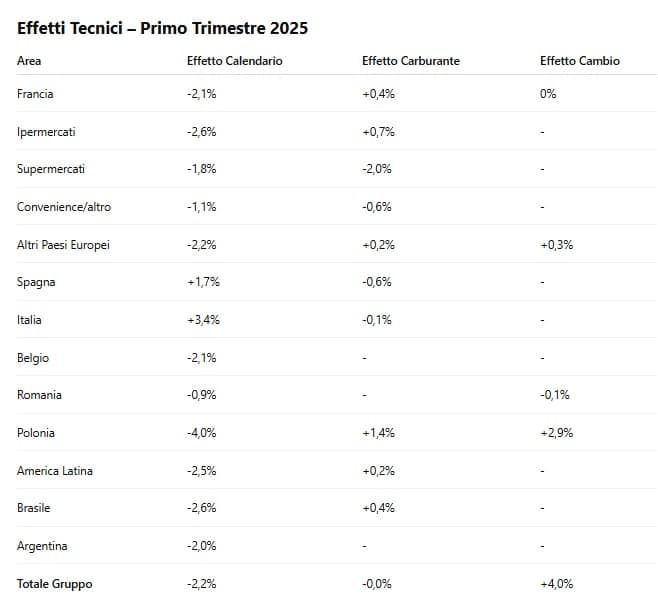Select Polonia's fuel effect value +1,4%
This screenshot has height=611, width=658.
378,433
